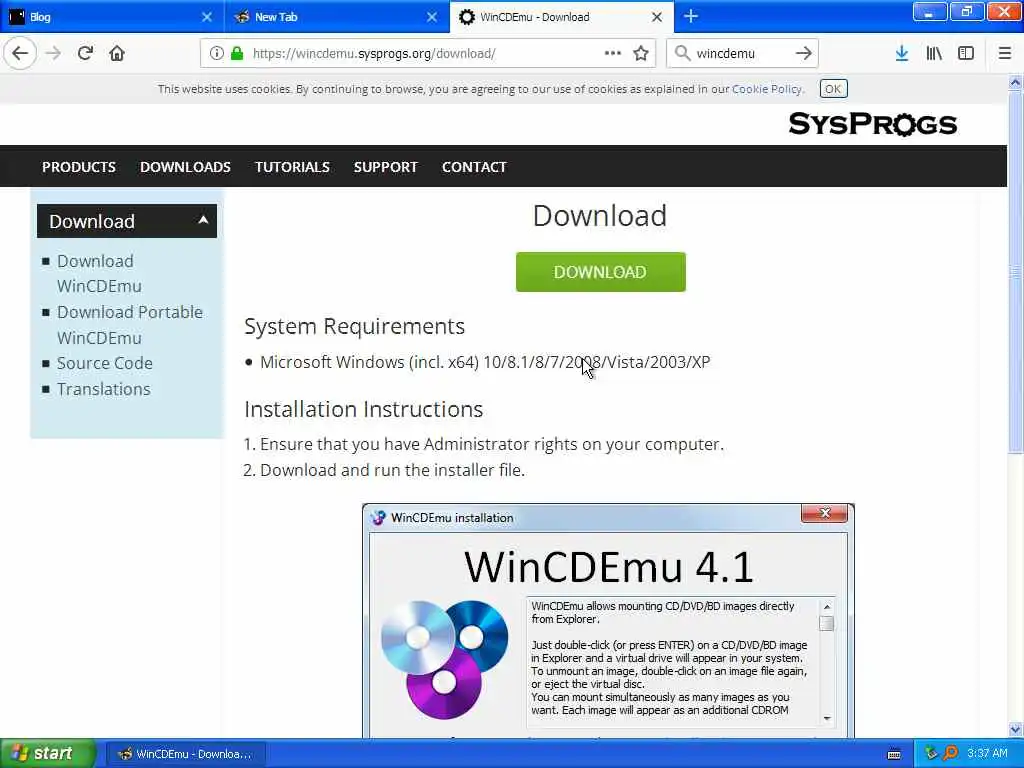
Task: Click the page scroll up arrow
Action: tap(1015, 82)
